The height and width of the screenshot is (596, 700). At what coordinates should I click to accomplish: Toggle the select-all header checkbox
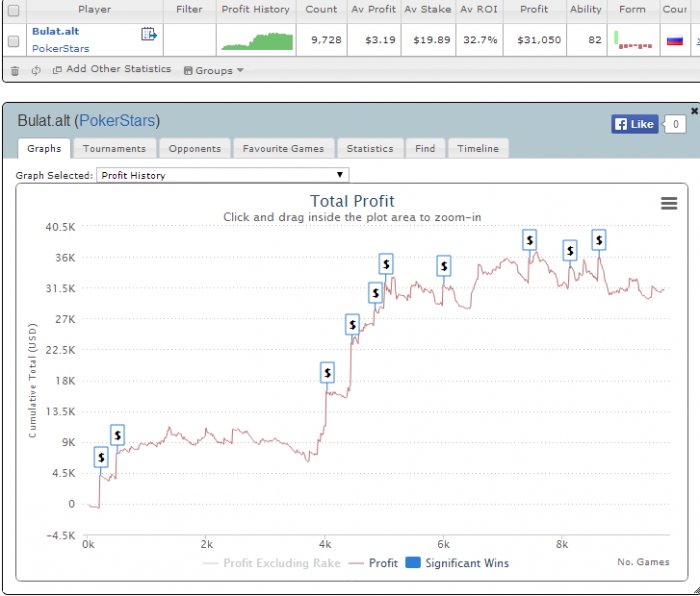[14, 10]
